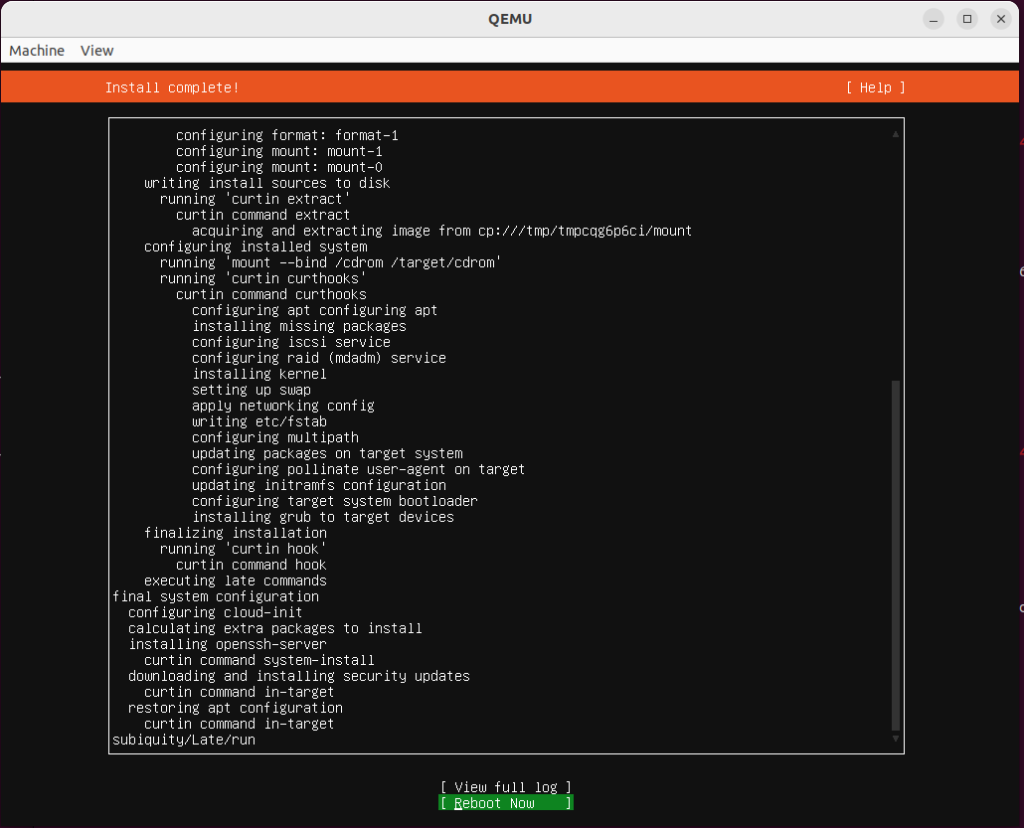
Task: Minimize the QEMU window
Action: tap(933, 19)
